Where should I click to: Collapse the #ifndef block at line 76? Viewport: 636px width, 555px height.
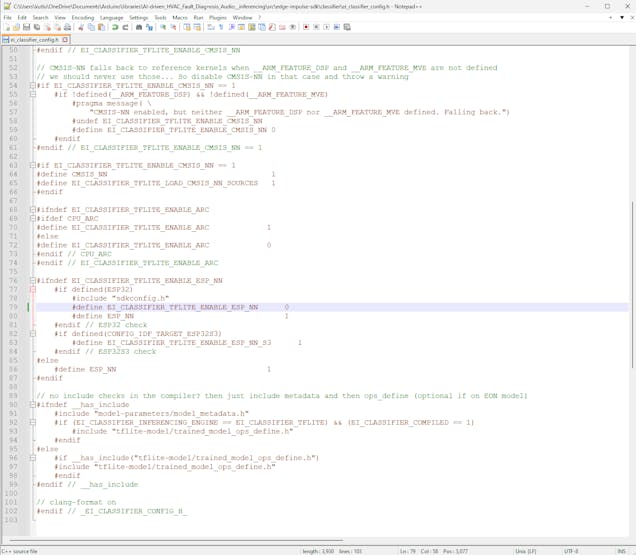coord(32,281)
